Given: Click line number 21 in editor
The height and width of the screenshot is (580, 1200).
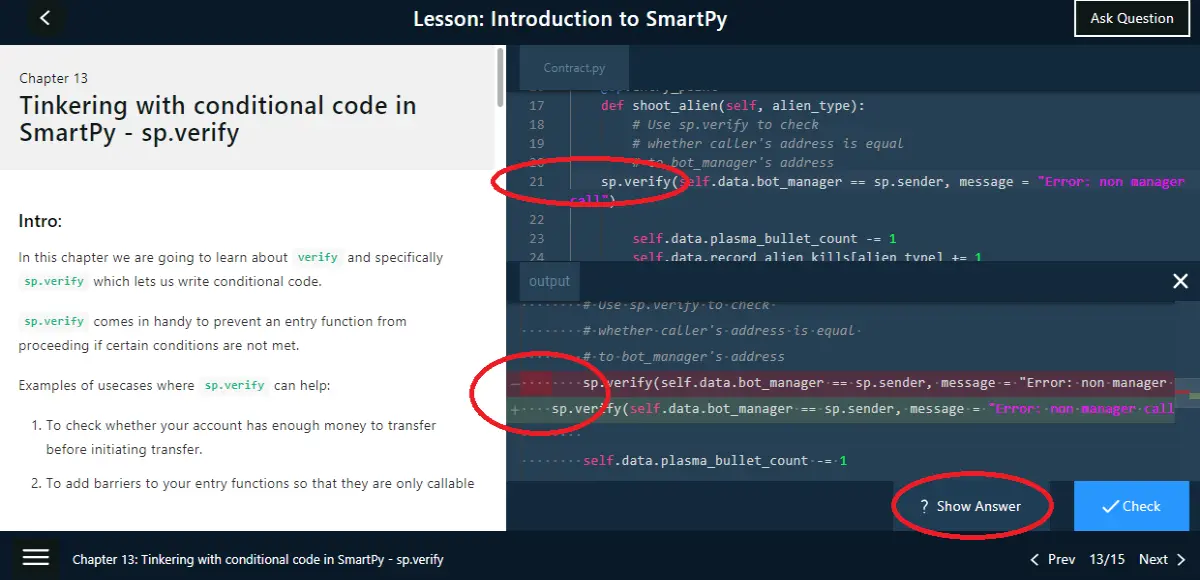Looking at the screenshot, I should point(536,181).
